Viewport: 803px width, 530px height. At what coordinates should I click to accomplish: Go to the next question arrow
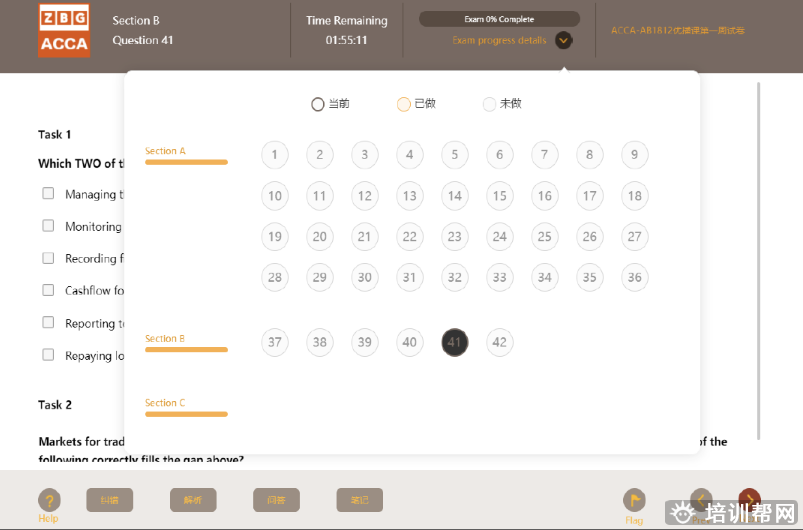pos(749,499)
